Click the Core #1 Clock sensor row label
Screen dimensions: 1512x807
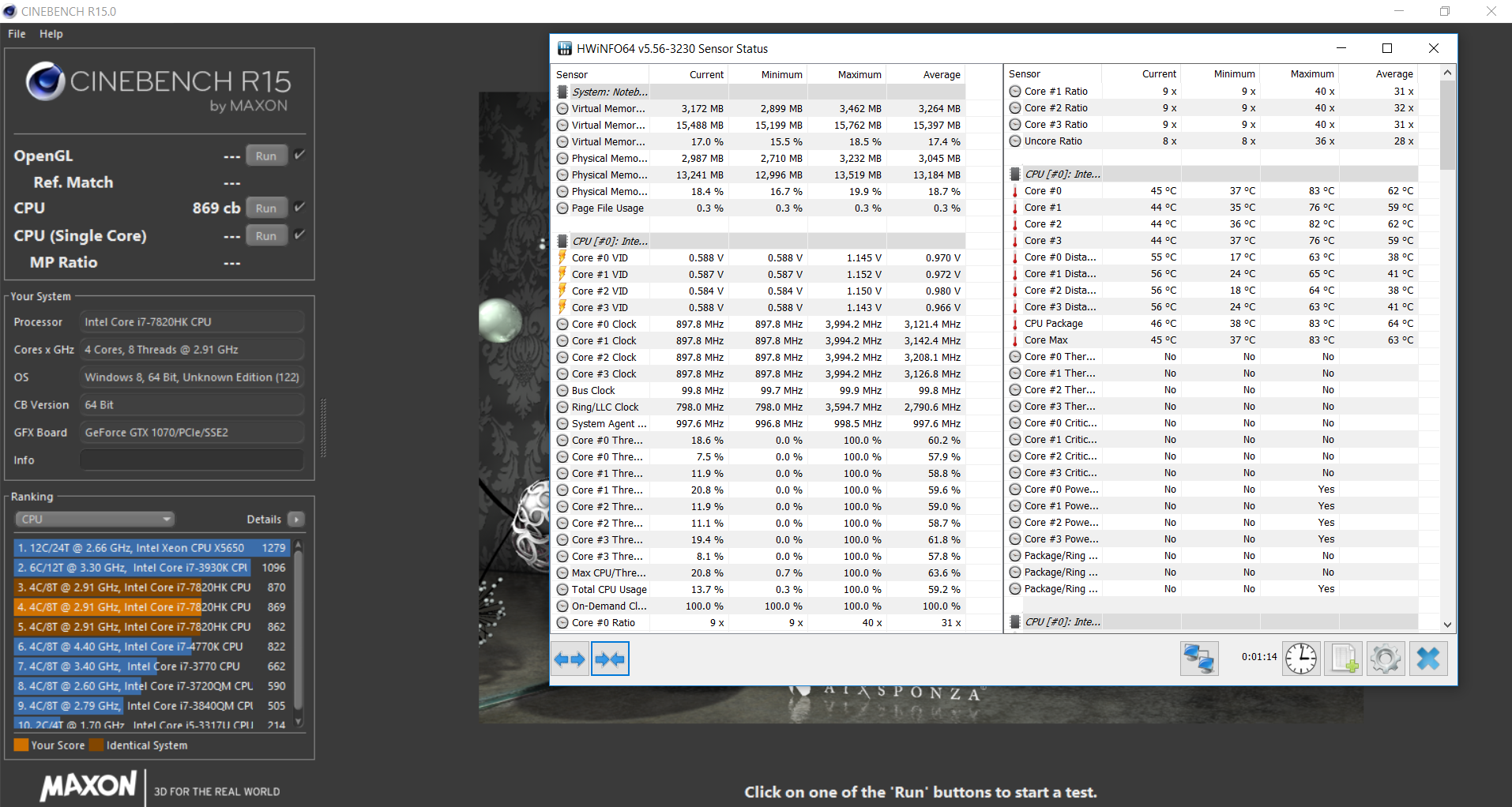point(604,341)
